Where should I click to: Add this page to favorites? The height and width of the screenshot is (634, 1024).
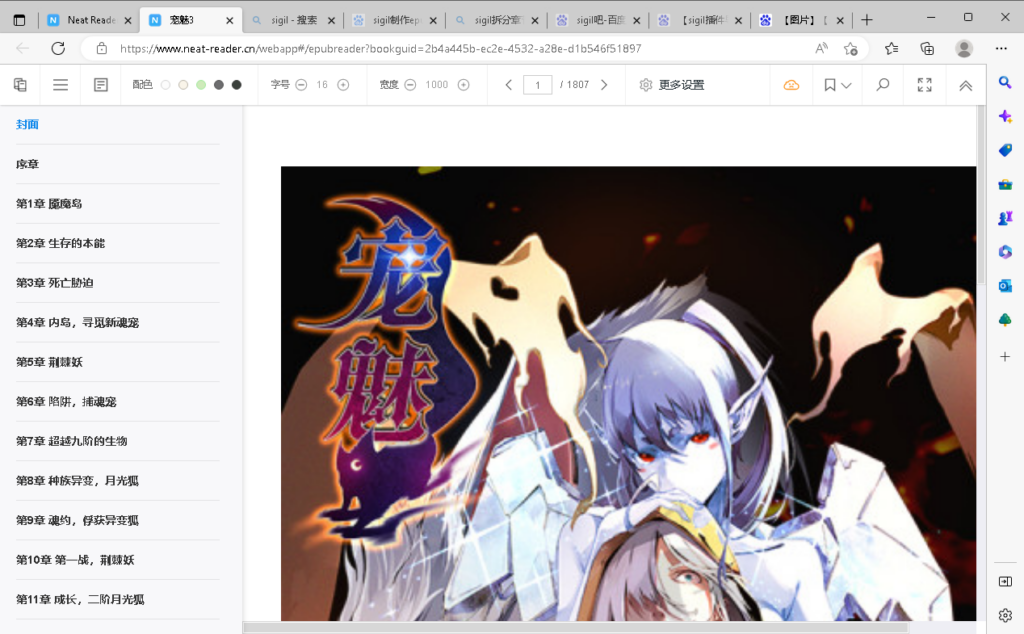point(850,48)
